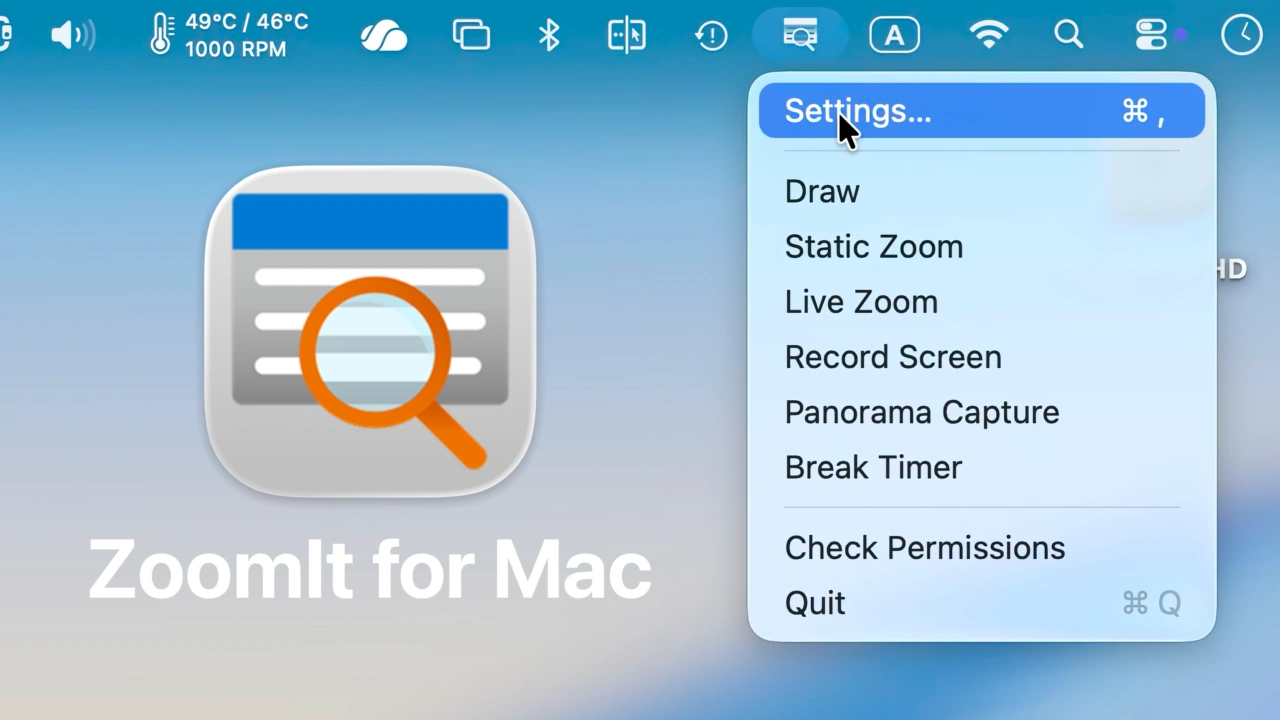The height and width of the screenshot is (720, 1280).
Task: Open Spotlight search magnifier
Action: click(1069, 35)
